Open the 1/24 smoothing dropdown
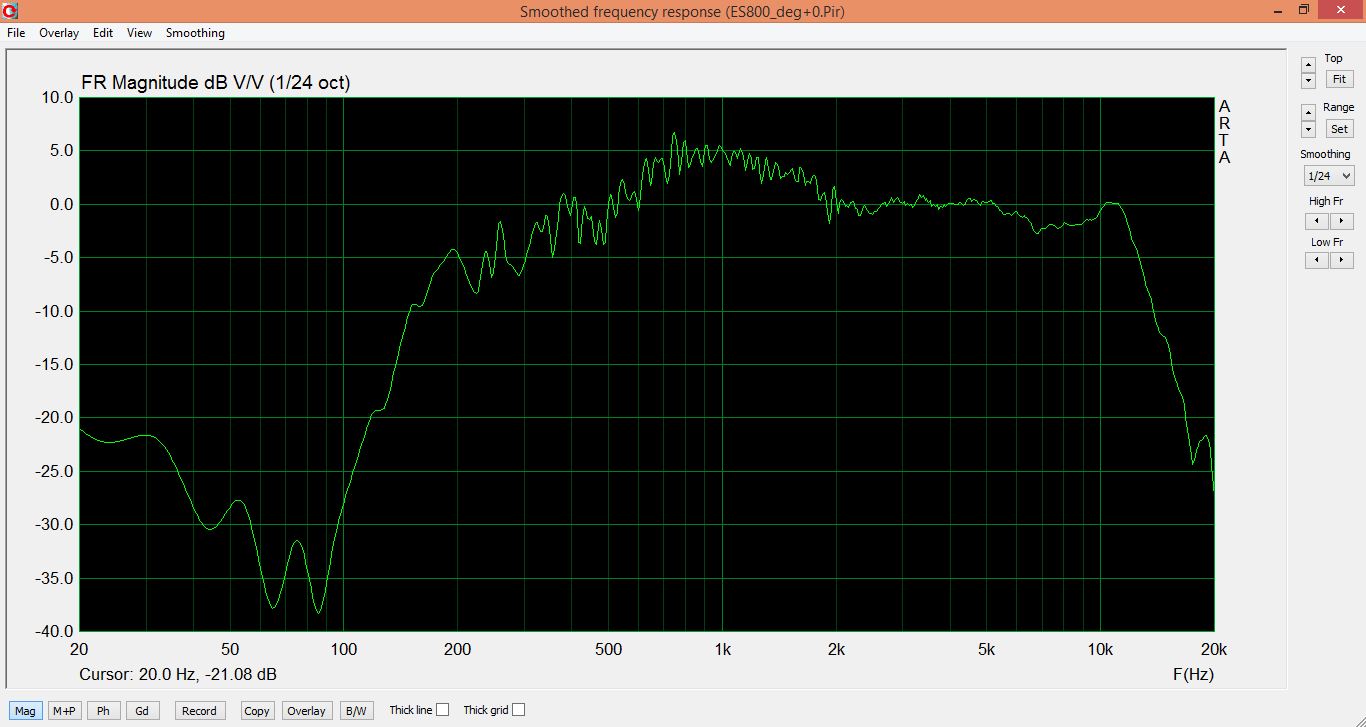 (x=1328, y=176)
